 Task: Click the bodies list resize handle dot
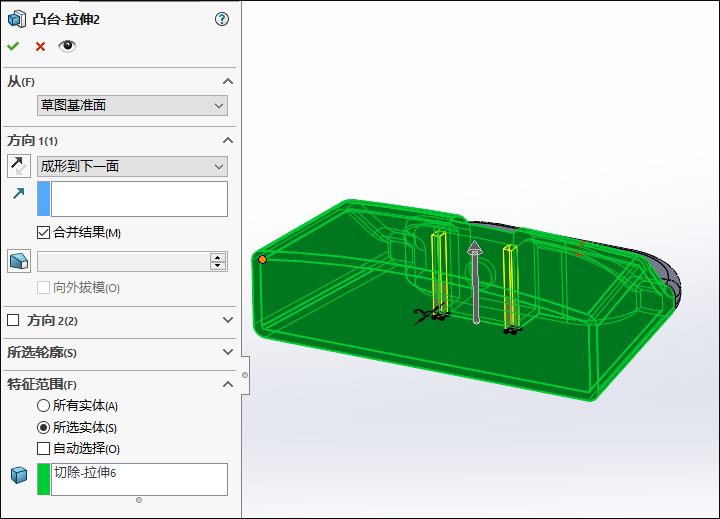pos(139,500)
